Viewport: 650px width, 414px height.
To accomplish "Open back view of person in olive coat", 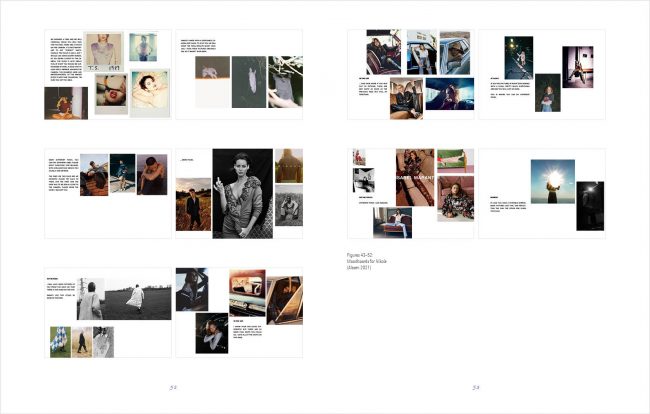I will point(289,166).
